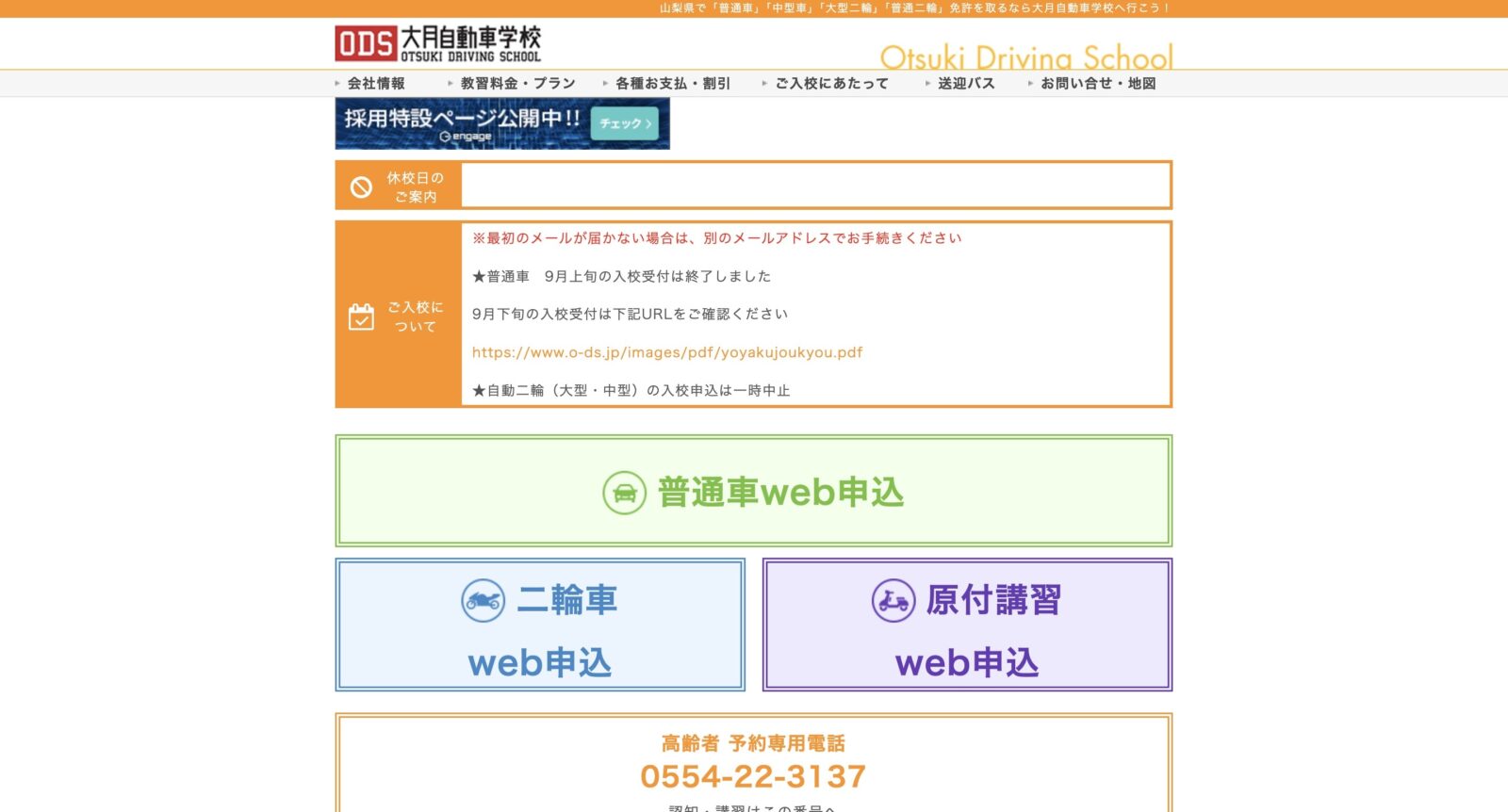This screenshot has width=1508, height=812.
Task: Click the prohibition icon beside 休校日のご案内
Action: [361, 187]
